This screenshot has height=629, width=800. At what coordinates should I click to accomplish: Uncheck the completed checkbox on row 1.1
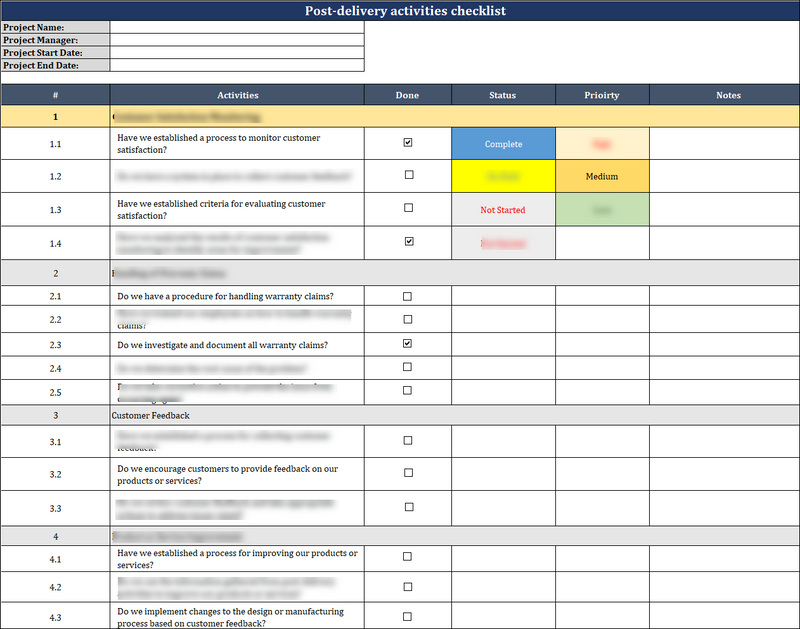point(407,142)
